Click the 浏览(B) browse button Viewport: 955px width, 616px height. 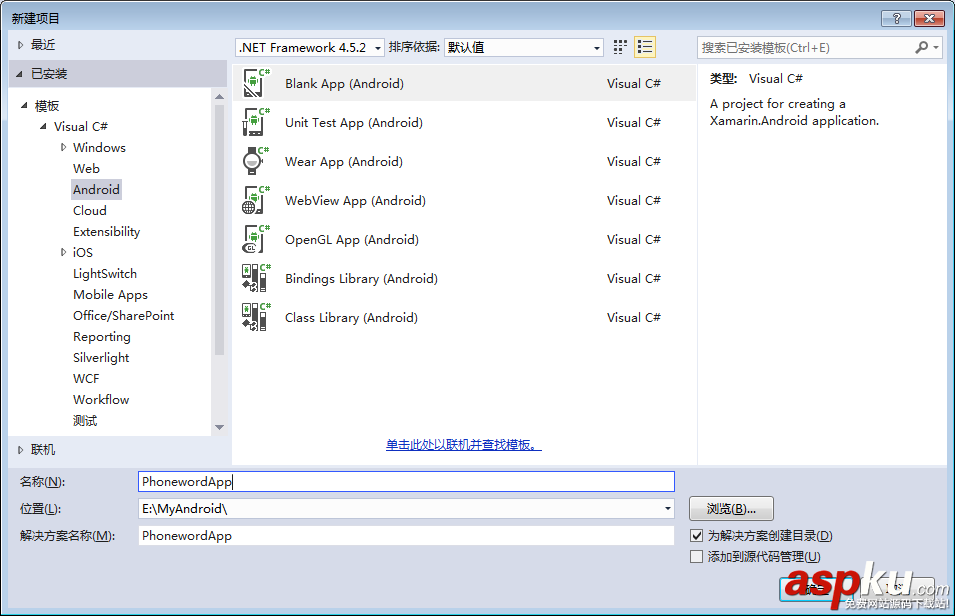pyautogui.click(x=731, y=509)
